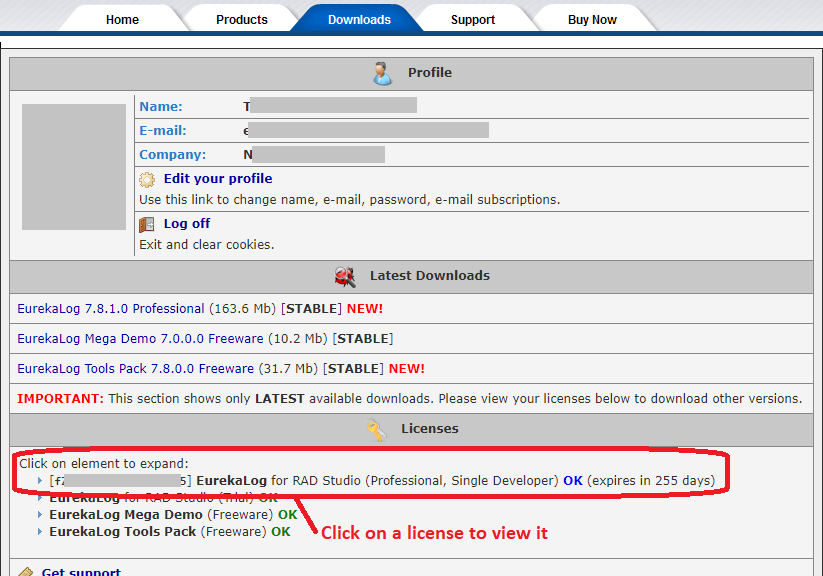The image size is (823, 576).
Task: Click the door icon beside Log off
Action: [147, 225]
